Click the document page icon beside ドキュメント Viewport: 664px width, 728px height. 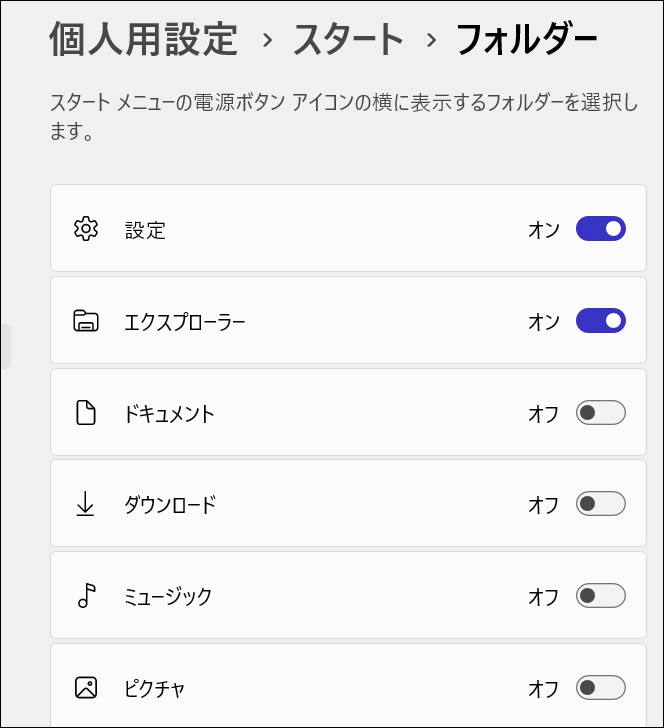[86, 413]
